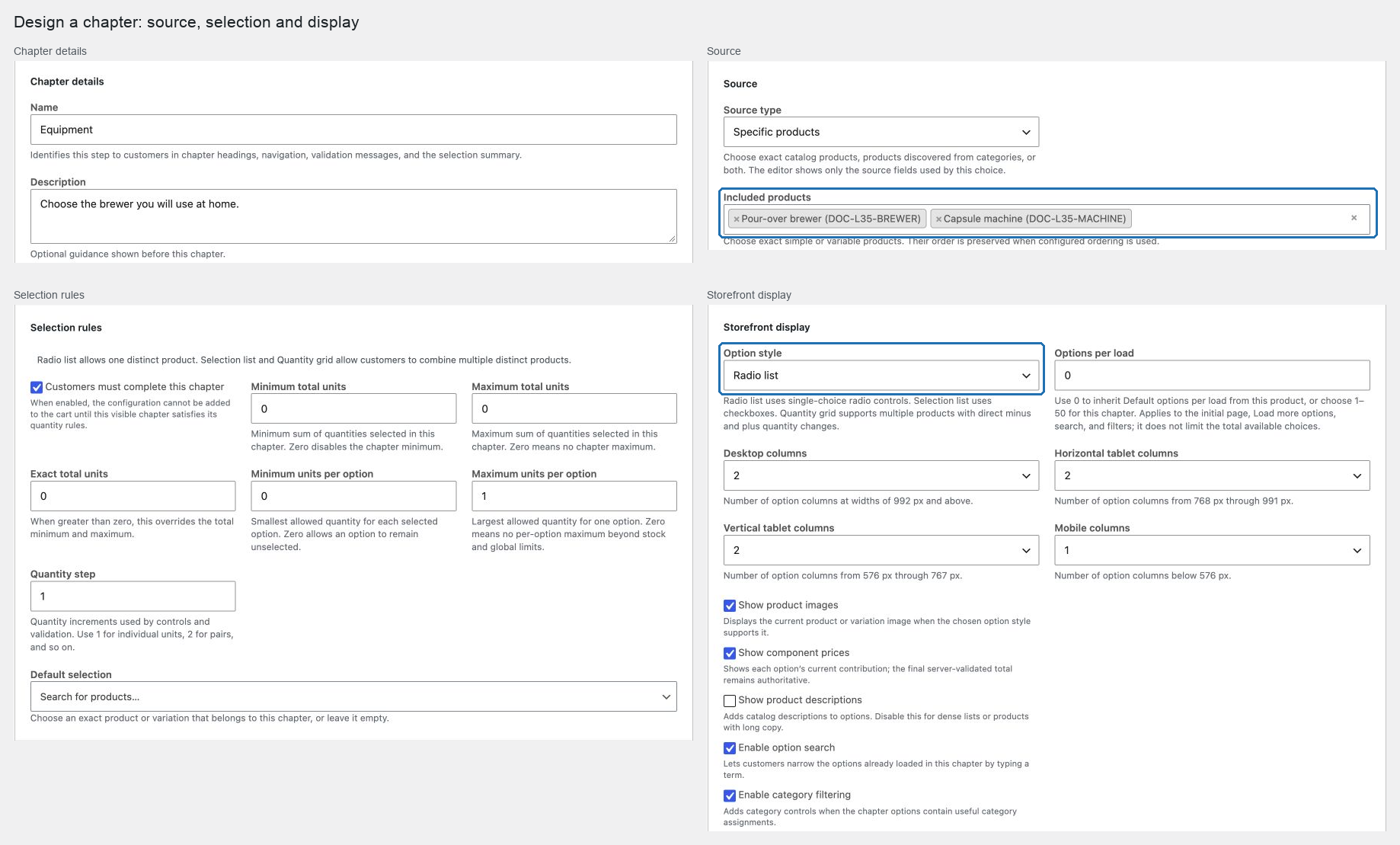
Task: Click the Pour-over brewer (DOC-L35-BREWER) tag text
Action: [831, 219]
